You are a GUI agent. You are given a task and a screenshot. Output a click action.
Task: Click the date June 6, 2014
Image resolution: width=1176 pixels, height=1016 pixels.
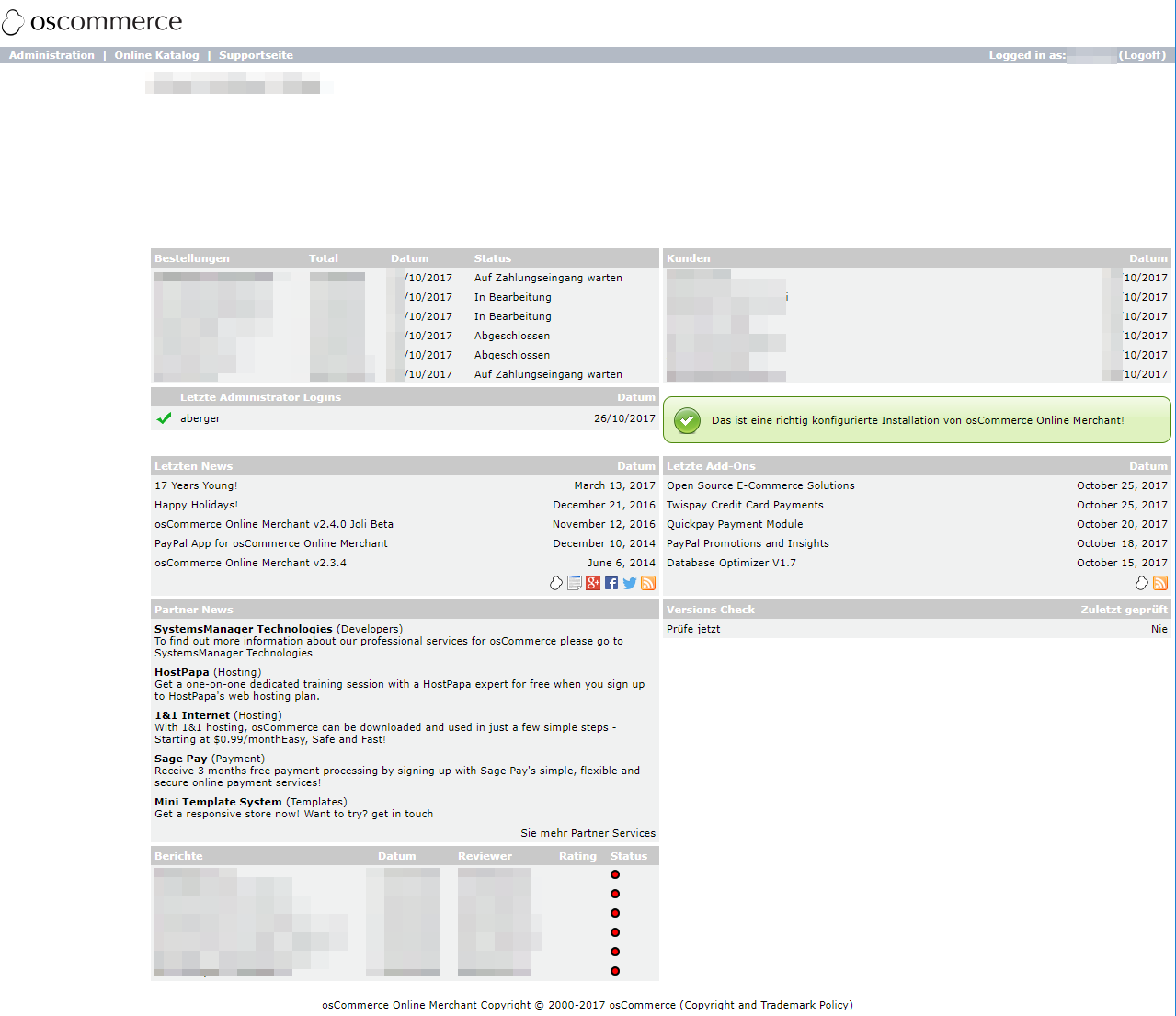[x=622, y=563]
